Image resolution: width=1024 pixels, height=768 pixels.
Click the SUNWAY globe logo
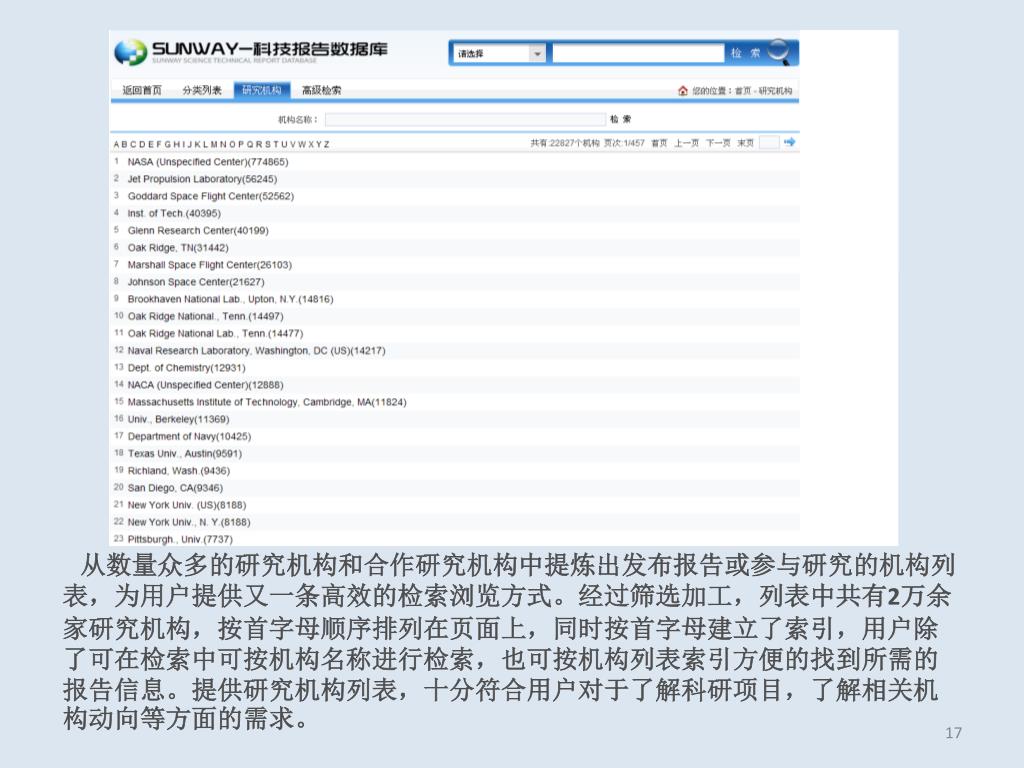pos(131,52)
